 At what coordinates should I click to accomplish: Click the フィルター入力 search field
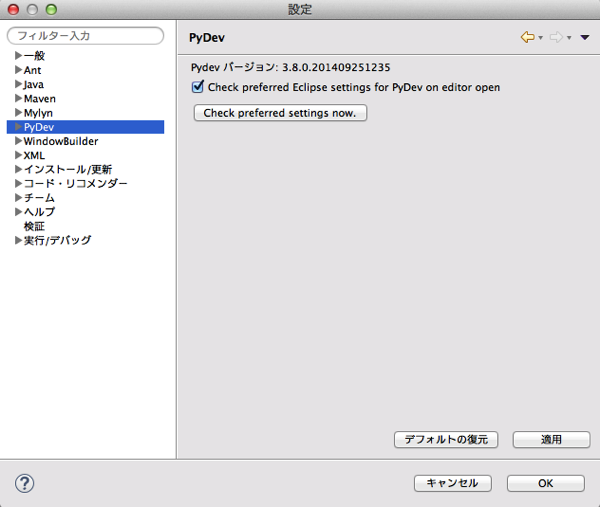[85, 36]
